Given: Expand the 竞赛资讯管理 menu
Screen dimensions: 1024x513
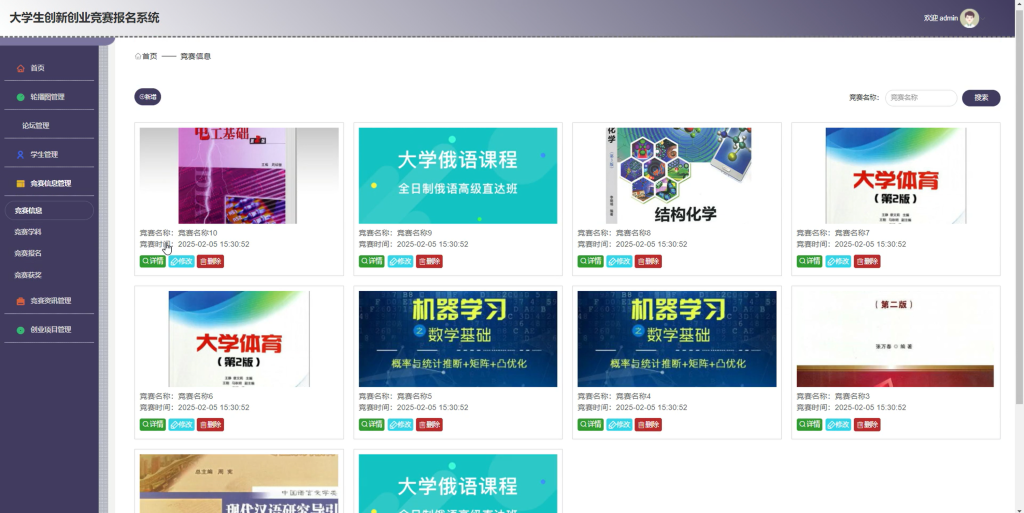Looking at the screenshot, I should pyautogui.click(x=49, y=301).
